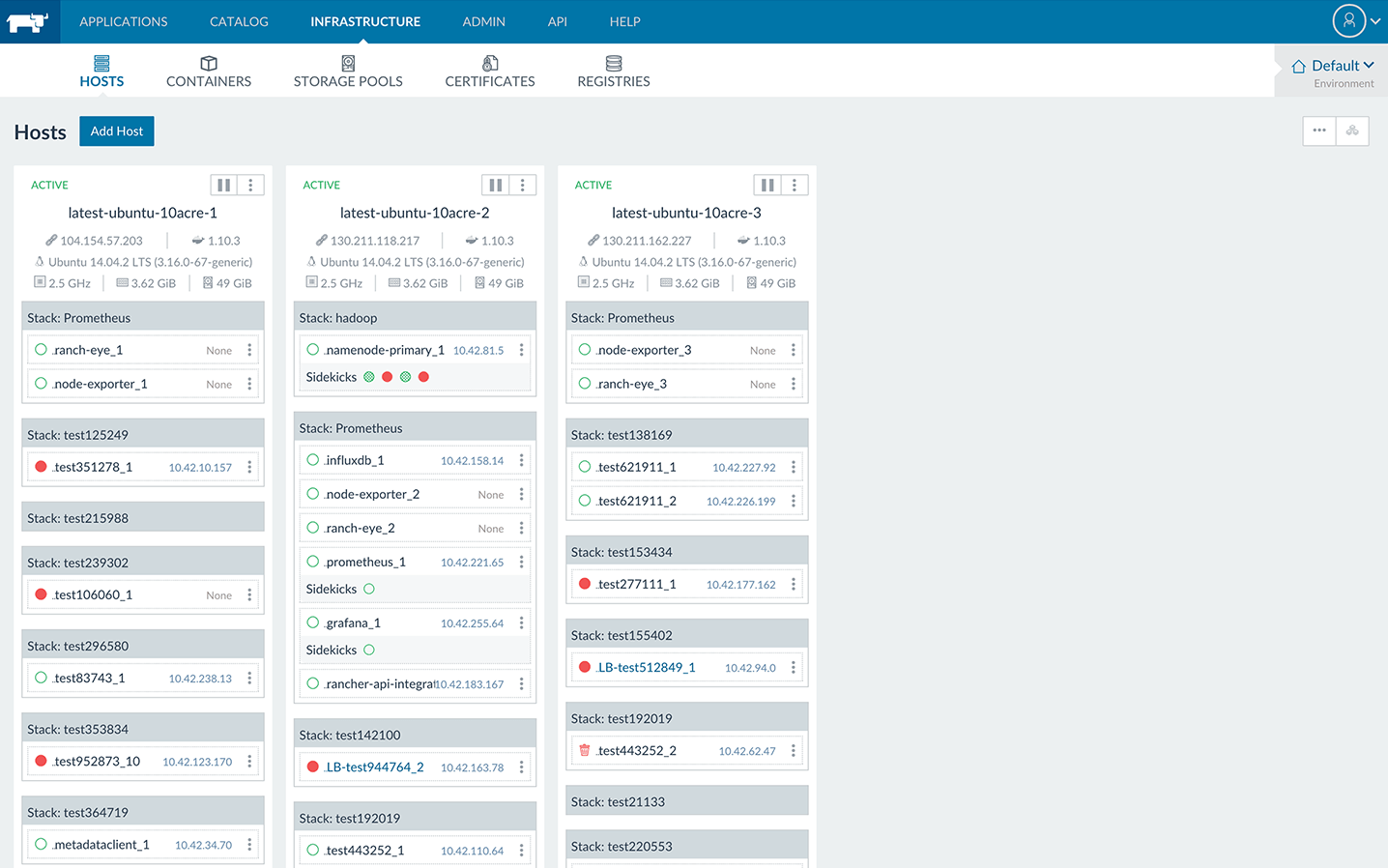Open the Registries icon

[614, 64]
